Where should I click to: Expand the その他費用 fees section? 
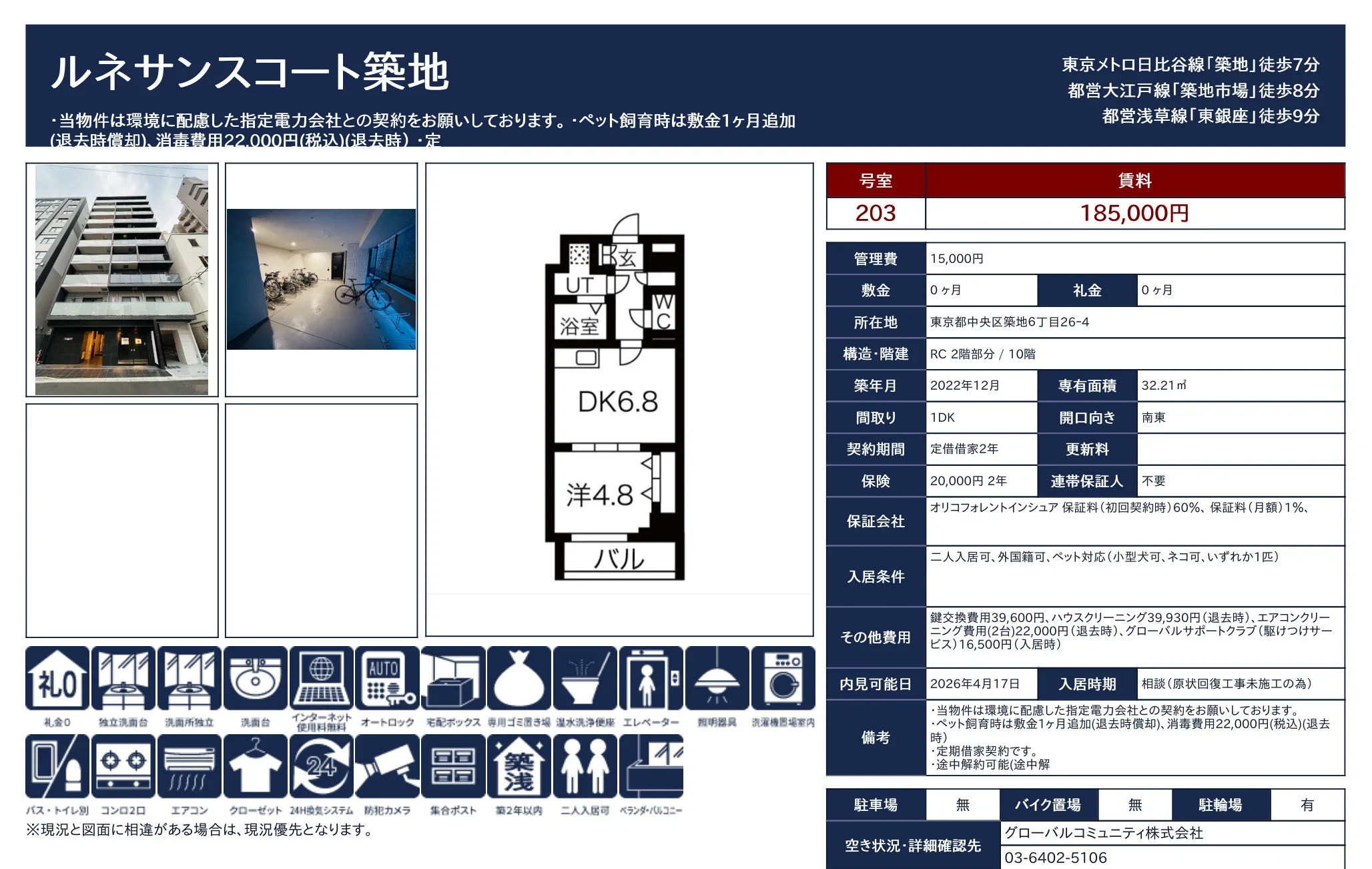tap(875, 637)
